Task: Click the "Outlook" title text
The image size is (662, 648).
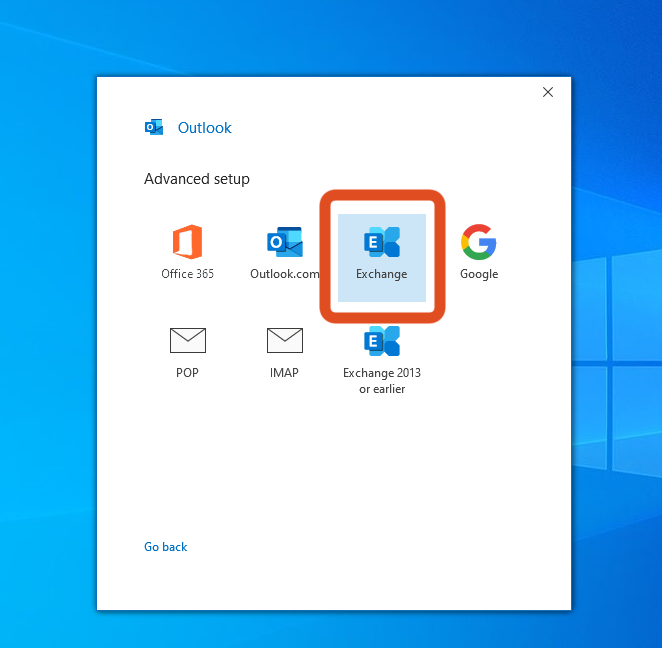Action: [x=204, y=128]
